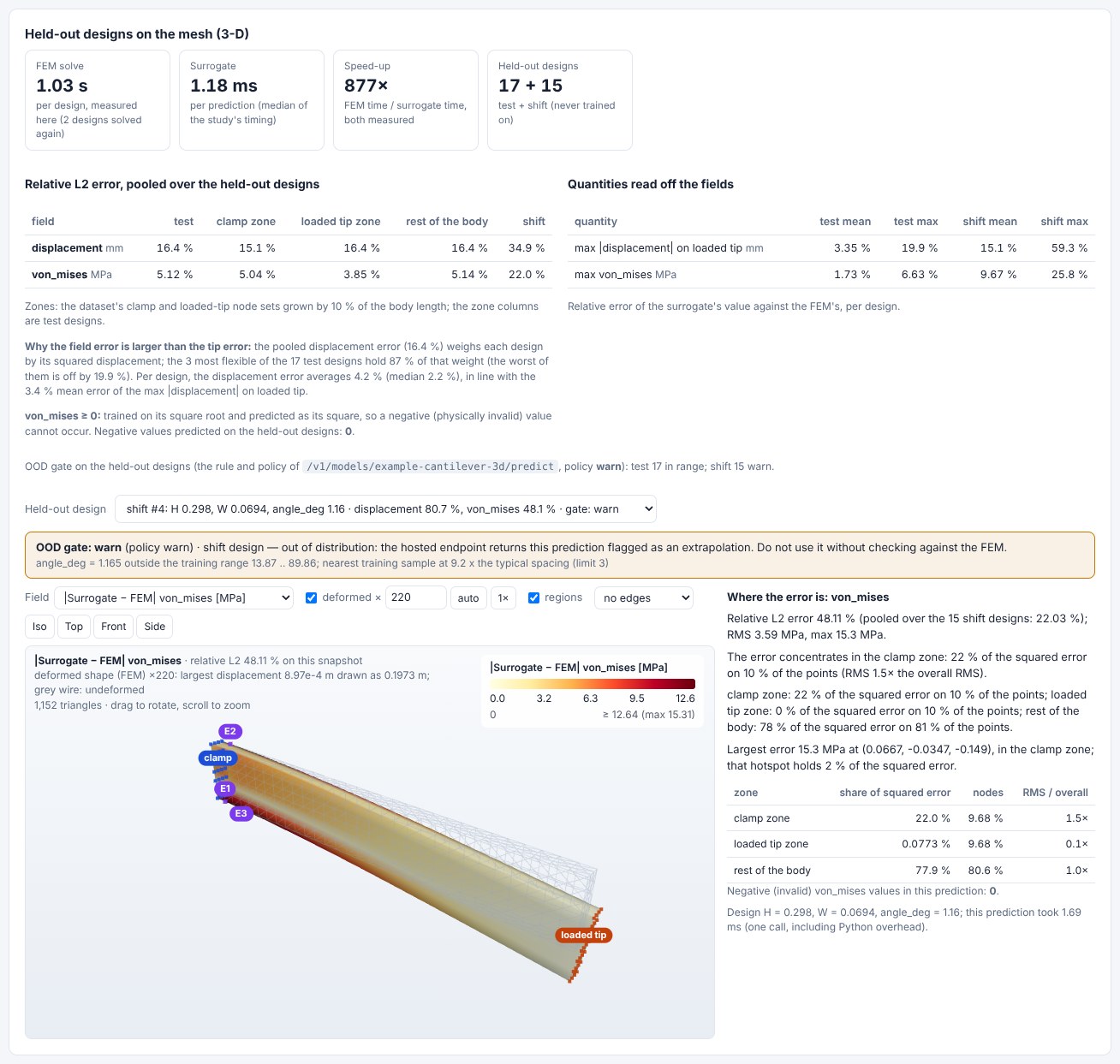This screenshot has width=1120, height=1064.
Task: Click the 'share of squared error' column header
Action: 895,793
